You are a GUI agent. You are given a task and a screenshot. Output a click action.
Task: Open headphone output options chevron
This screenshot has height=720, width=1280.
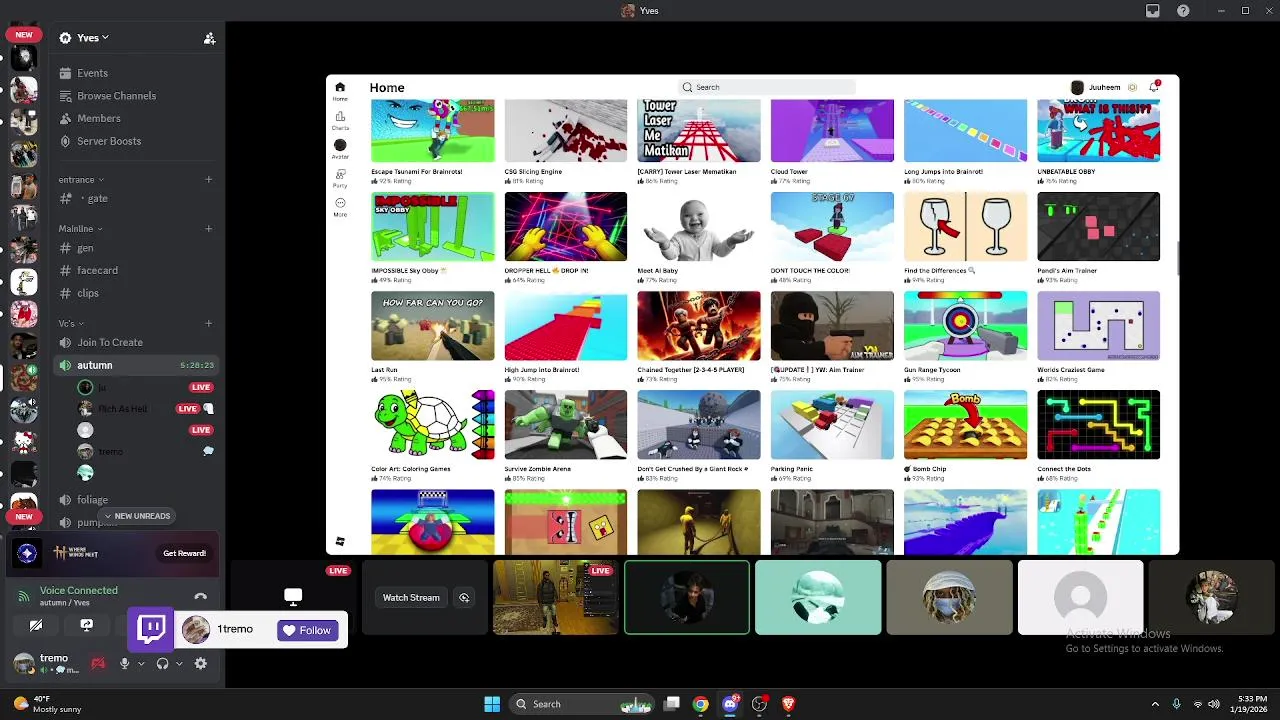click(180, 663)
